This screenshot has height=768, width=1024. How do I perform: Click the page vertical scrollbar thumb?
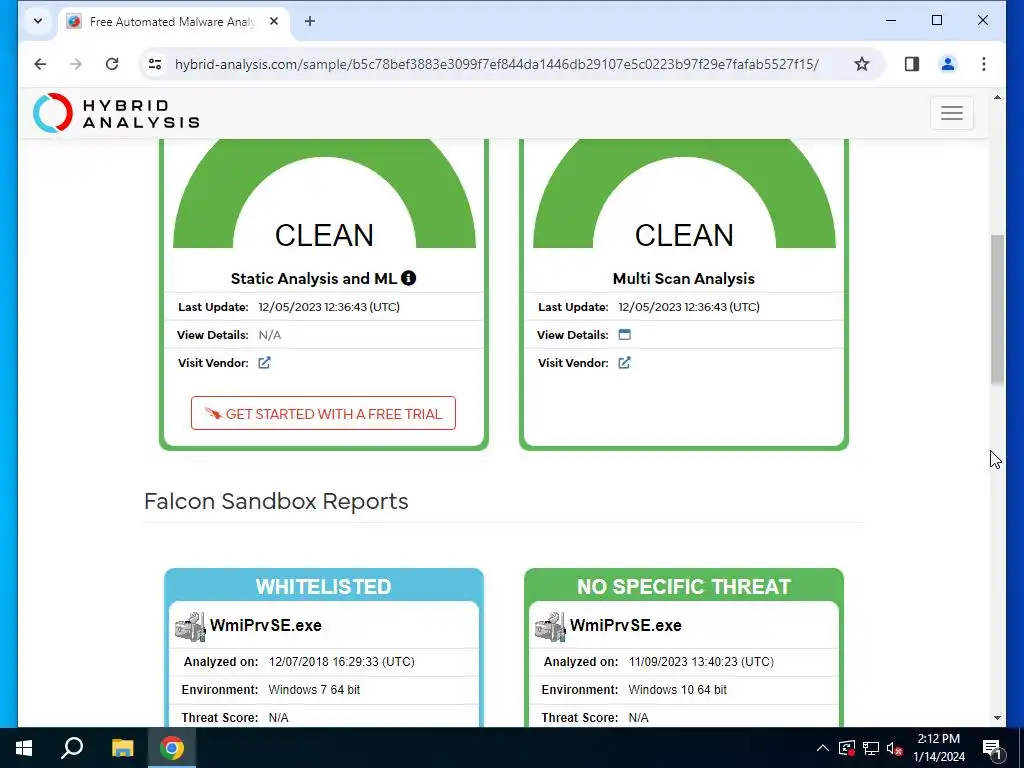997,310
